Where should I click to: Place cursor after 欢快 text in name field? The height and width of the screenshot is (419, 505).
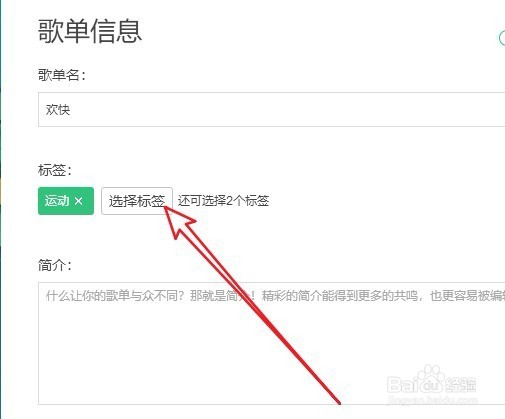[71, 110]
